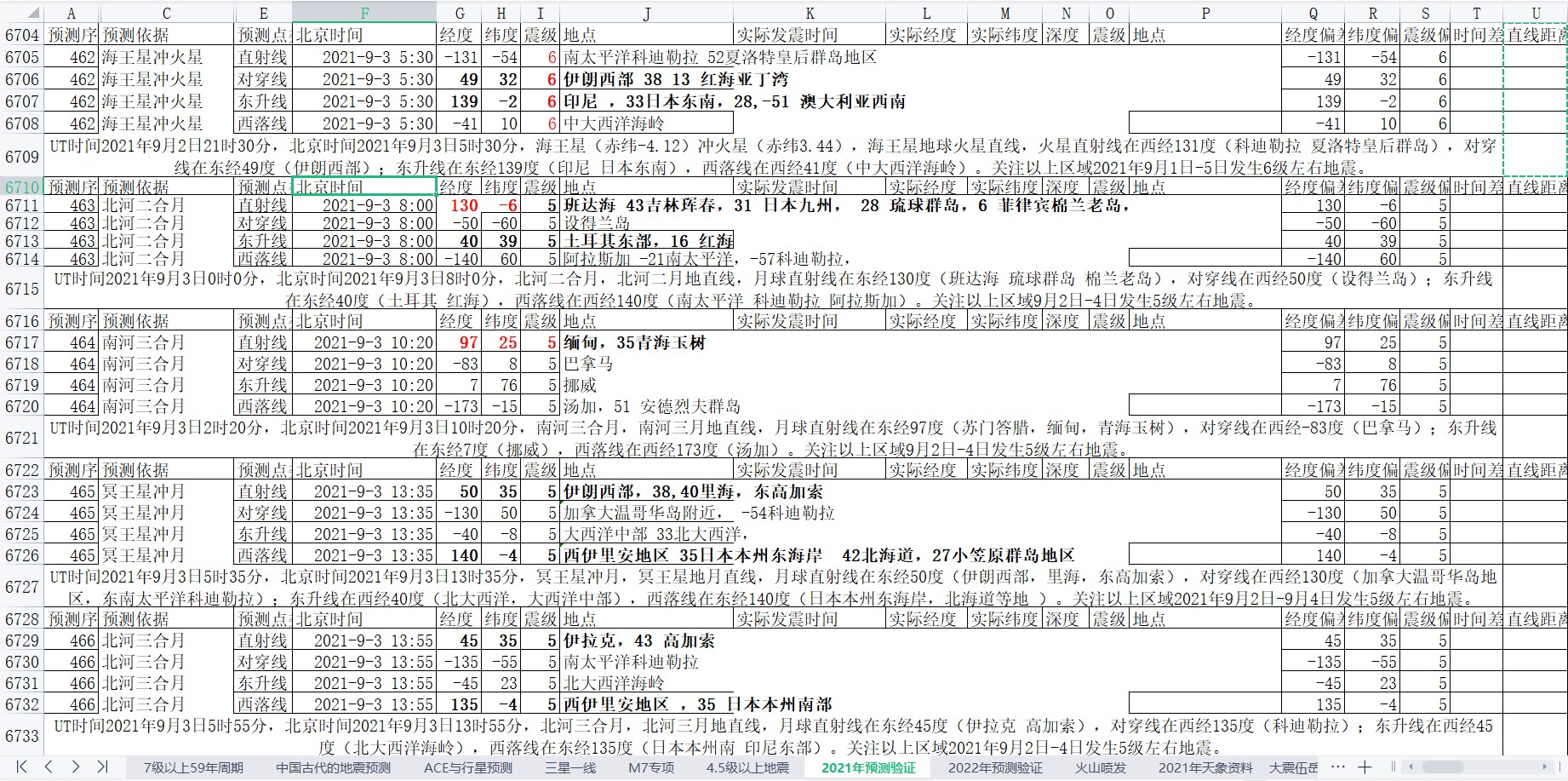Click 北河三合月 in row 6729
The width and height of the screenshot is (1568, 781).
pyautogui.click(x=166, y=640)
